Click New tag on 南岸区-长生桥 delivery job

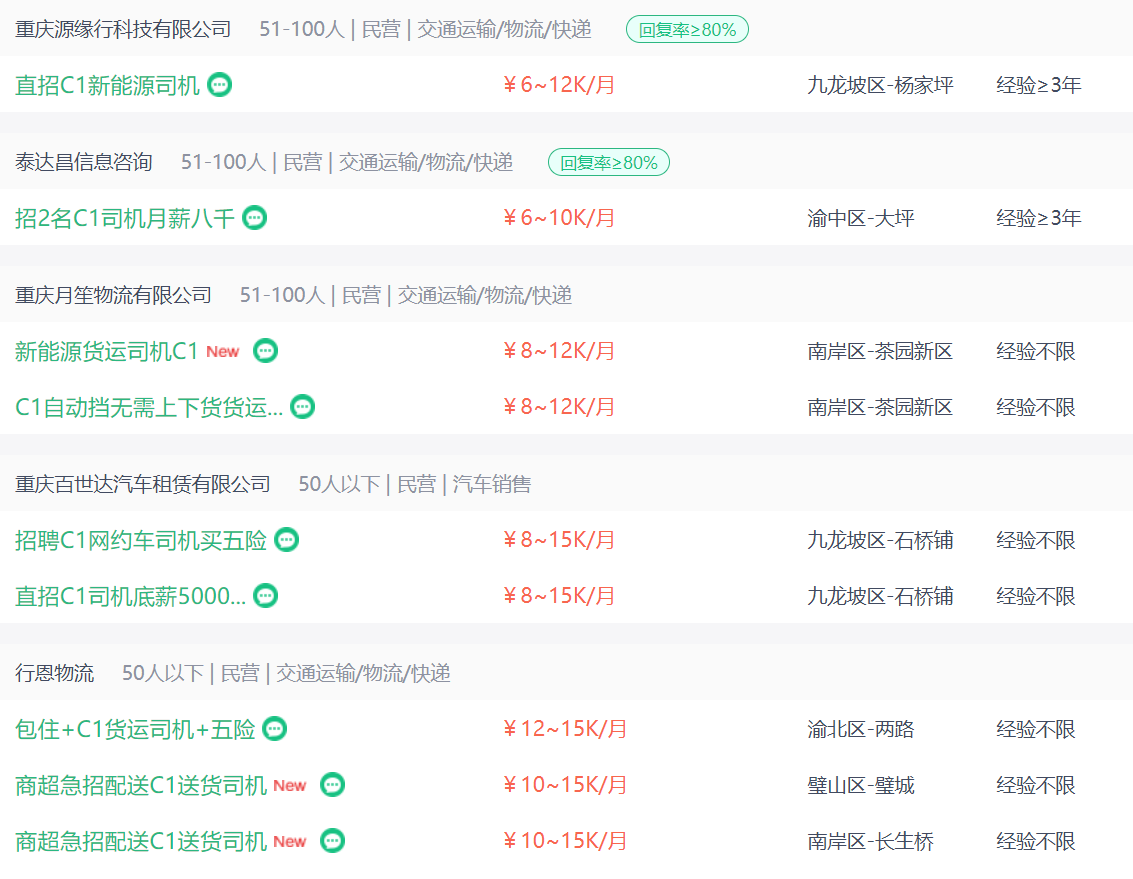(290, 841)
